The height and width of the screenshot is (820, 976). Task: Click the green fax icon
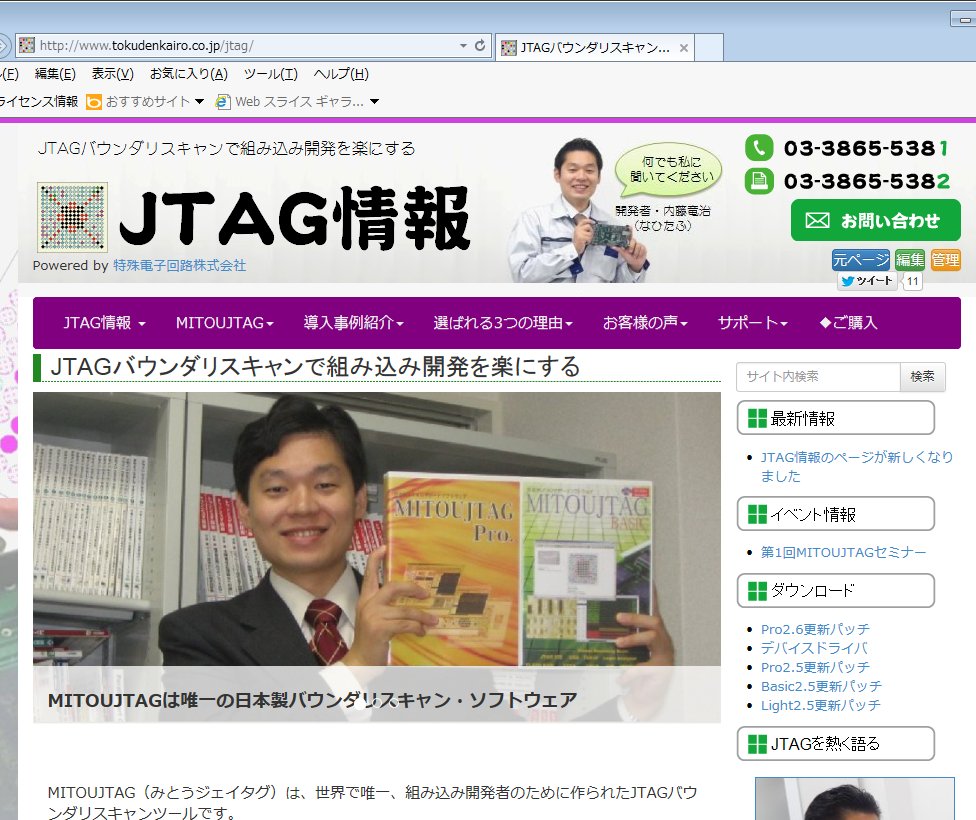pyautogui.click(x=759, y=181)
